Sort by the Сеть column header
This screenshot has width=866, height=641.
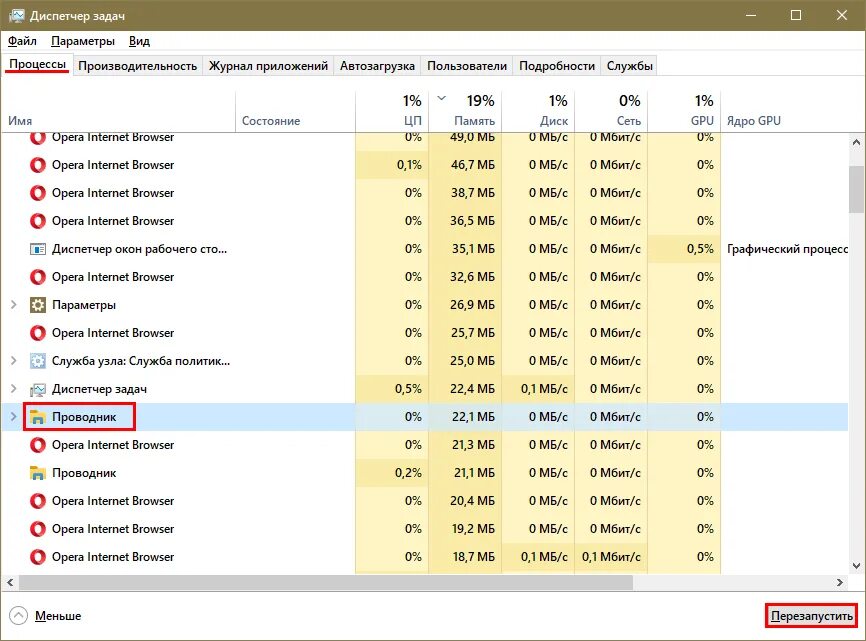611,112
